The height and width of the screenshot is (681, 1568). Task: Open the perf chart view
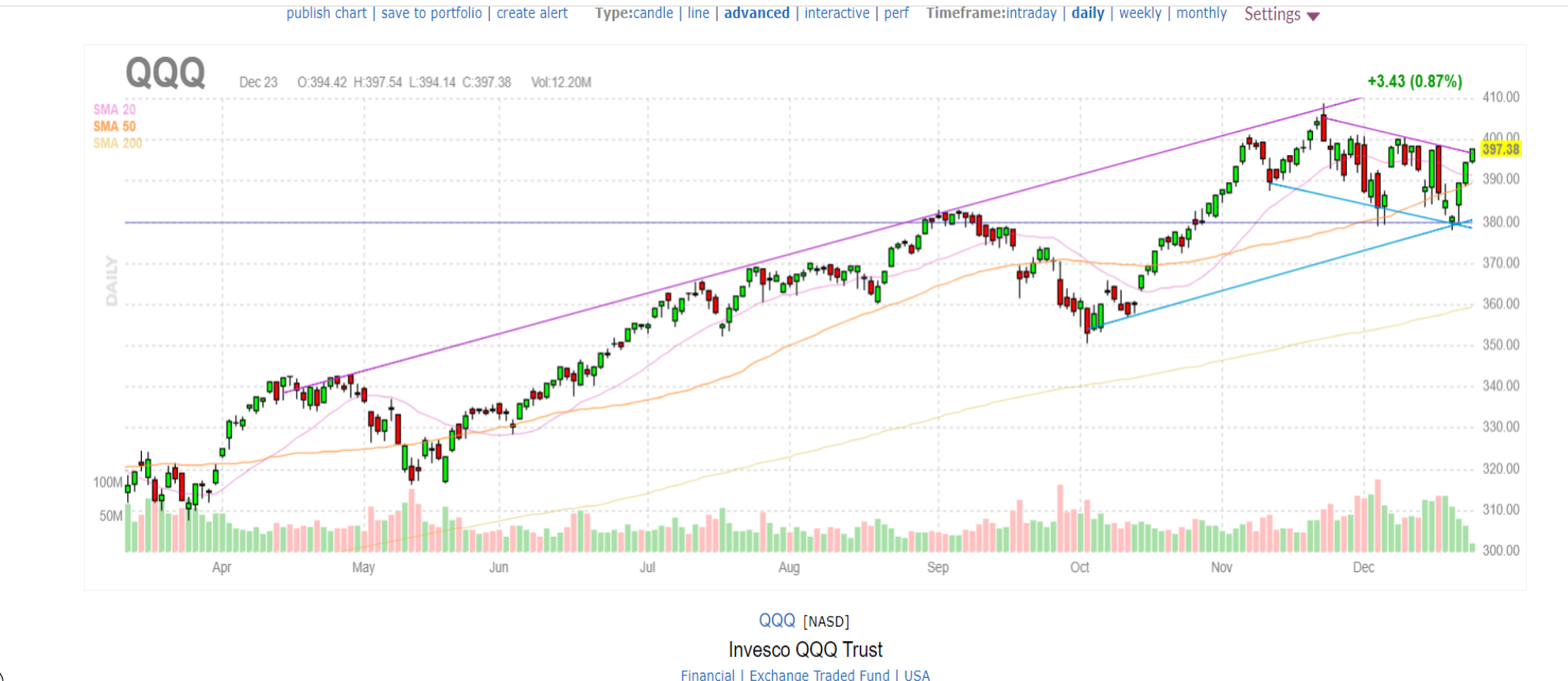coord(897,13)
